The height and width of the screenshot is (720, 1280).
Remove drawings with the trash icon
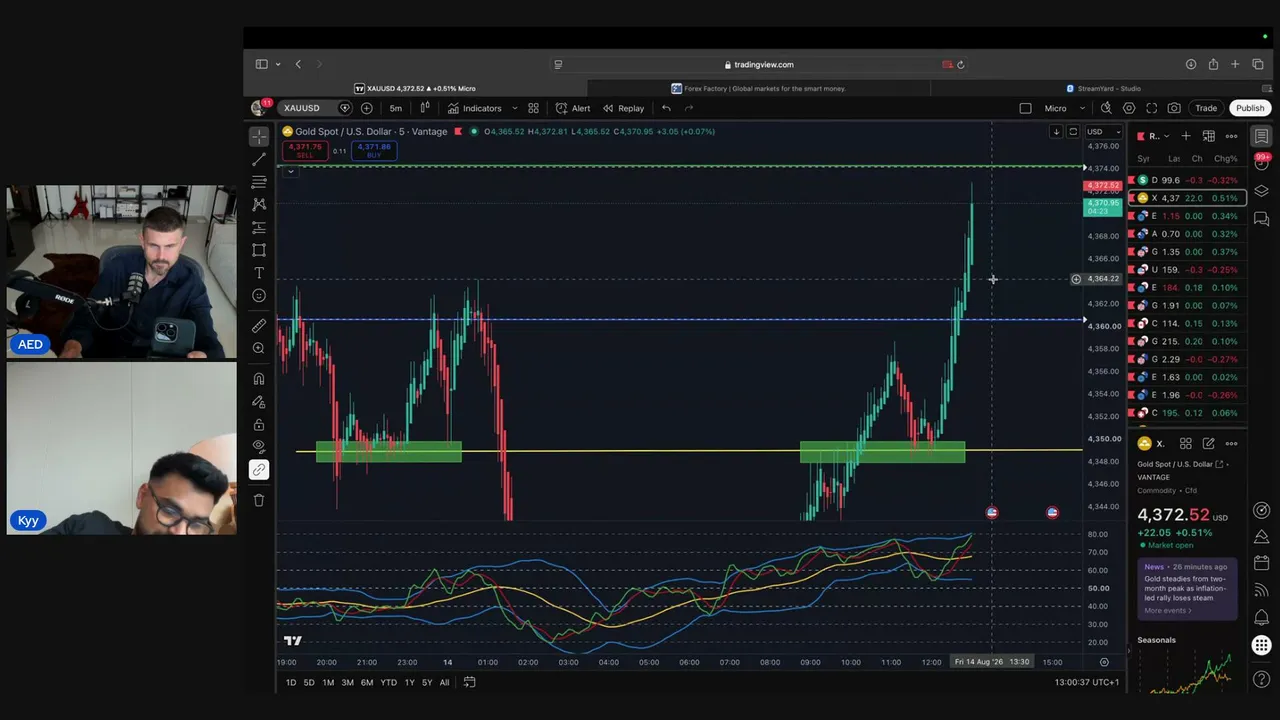(259, 500)
